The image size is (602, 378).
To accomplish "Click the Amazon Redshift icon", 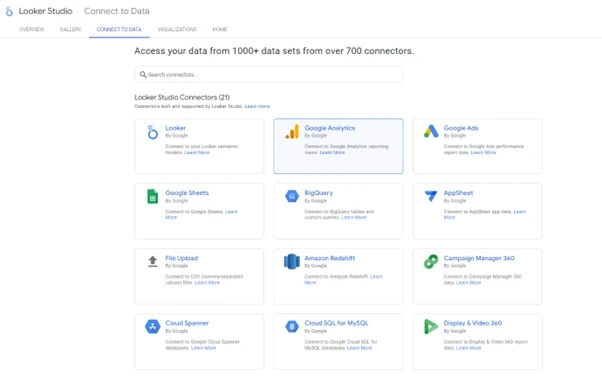I will click(x=292, y=262).
